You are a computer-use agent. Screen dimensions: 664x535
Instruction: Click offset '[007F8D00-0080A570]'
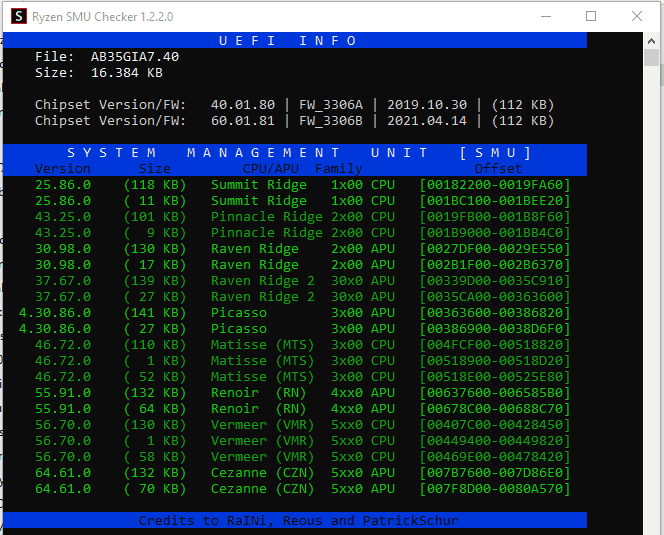pos(495,489)
